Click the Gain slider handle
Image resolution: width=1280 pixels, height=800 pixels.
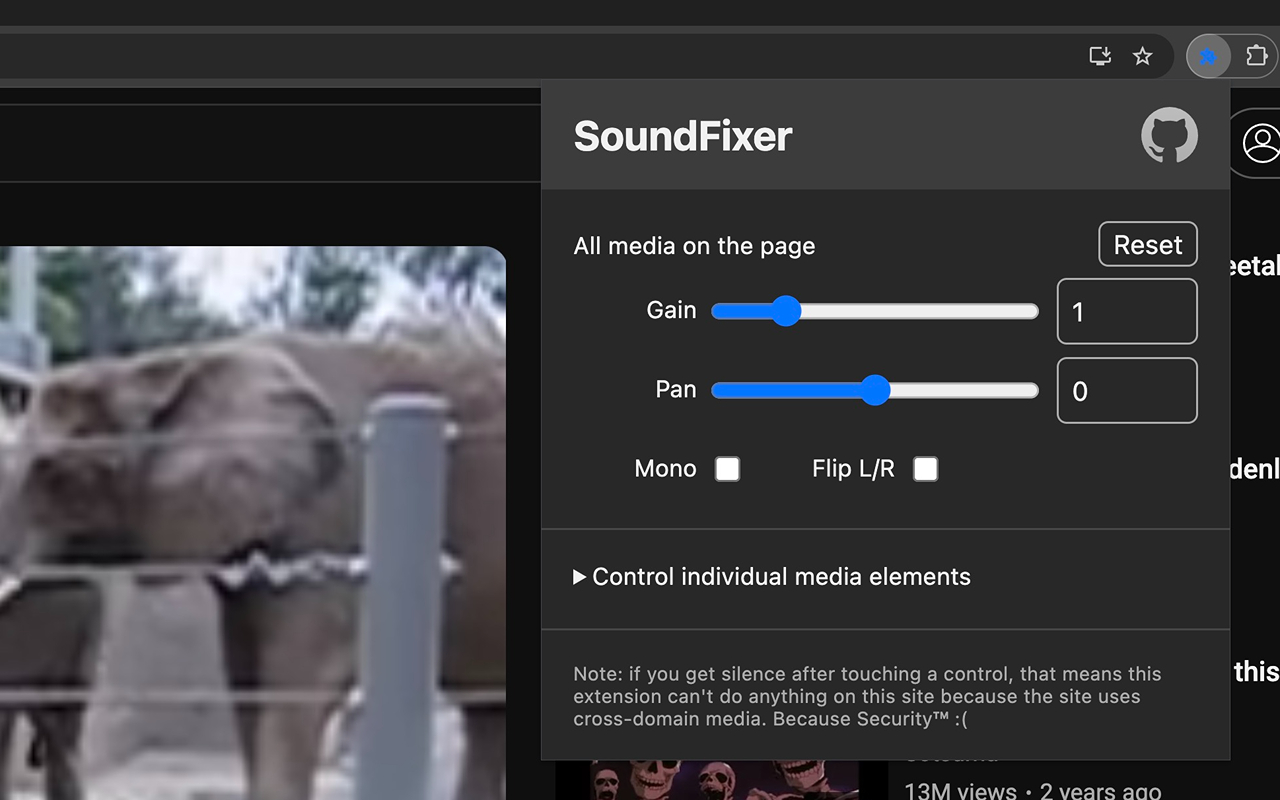pyautogui.click(x=786, y=311)
